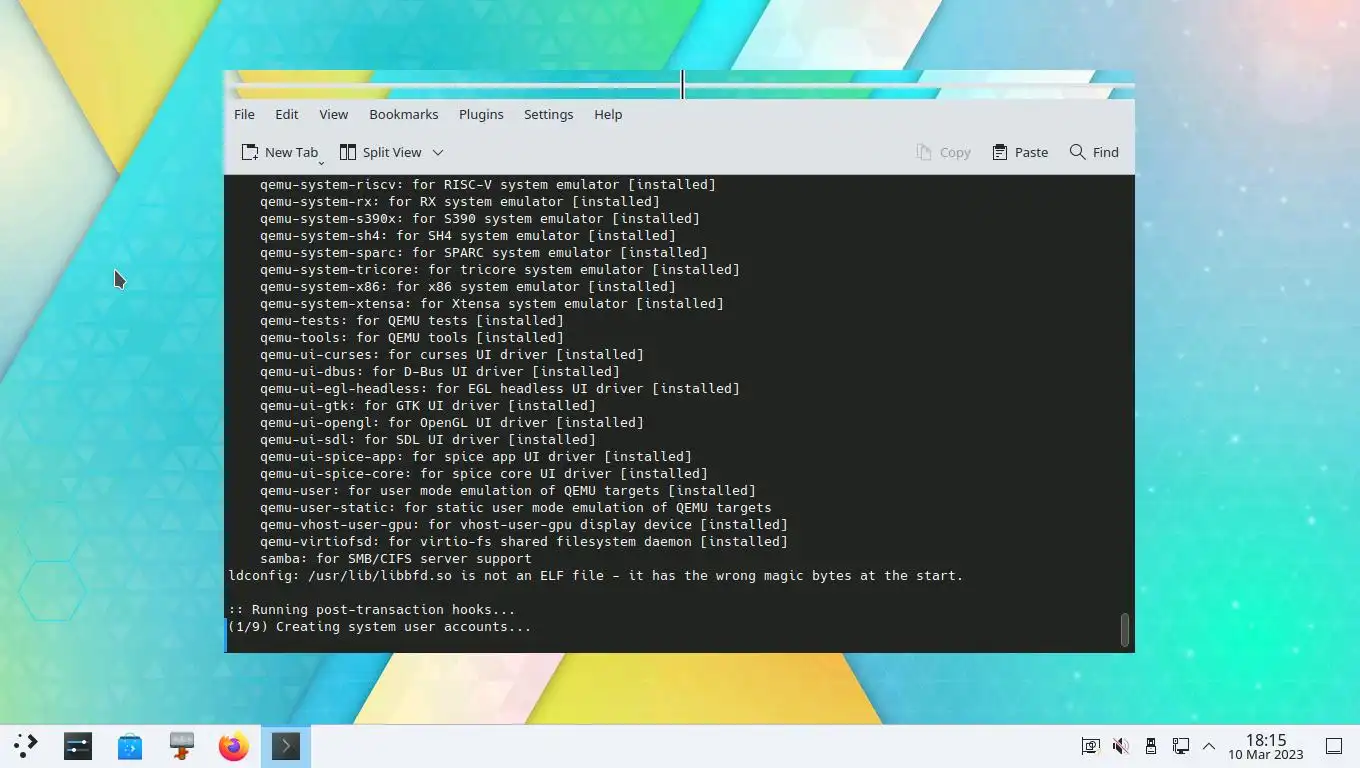Image resolution: width=1360 pixels, height=768 pixels.
Task: Click the 'qemu-system-xtensa' terminal line
Action: click(x=492, y=304)
